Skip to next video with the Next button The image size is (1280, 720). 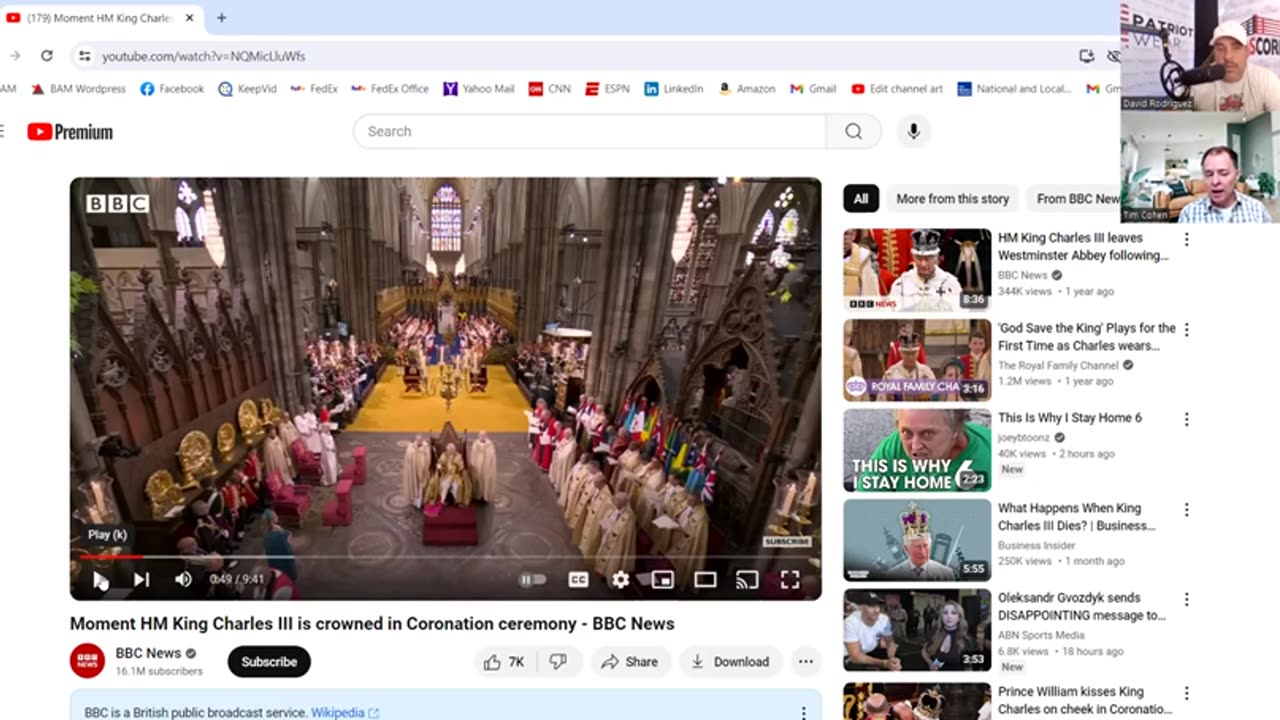(142, 579)
